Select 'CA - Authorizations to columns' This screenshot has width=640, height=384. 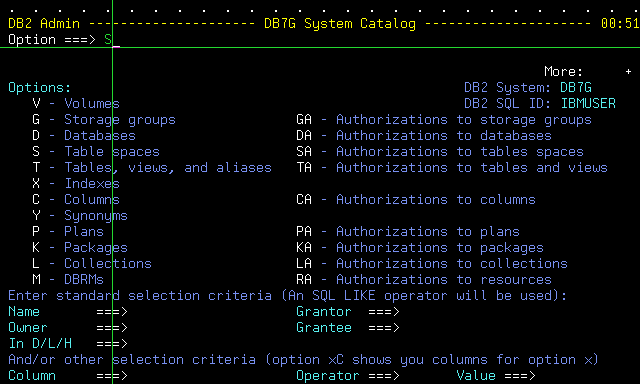pos(416,200)
